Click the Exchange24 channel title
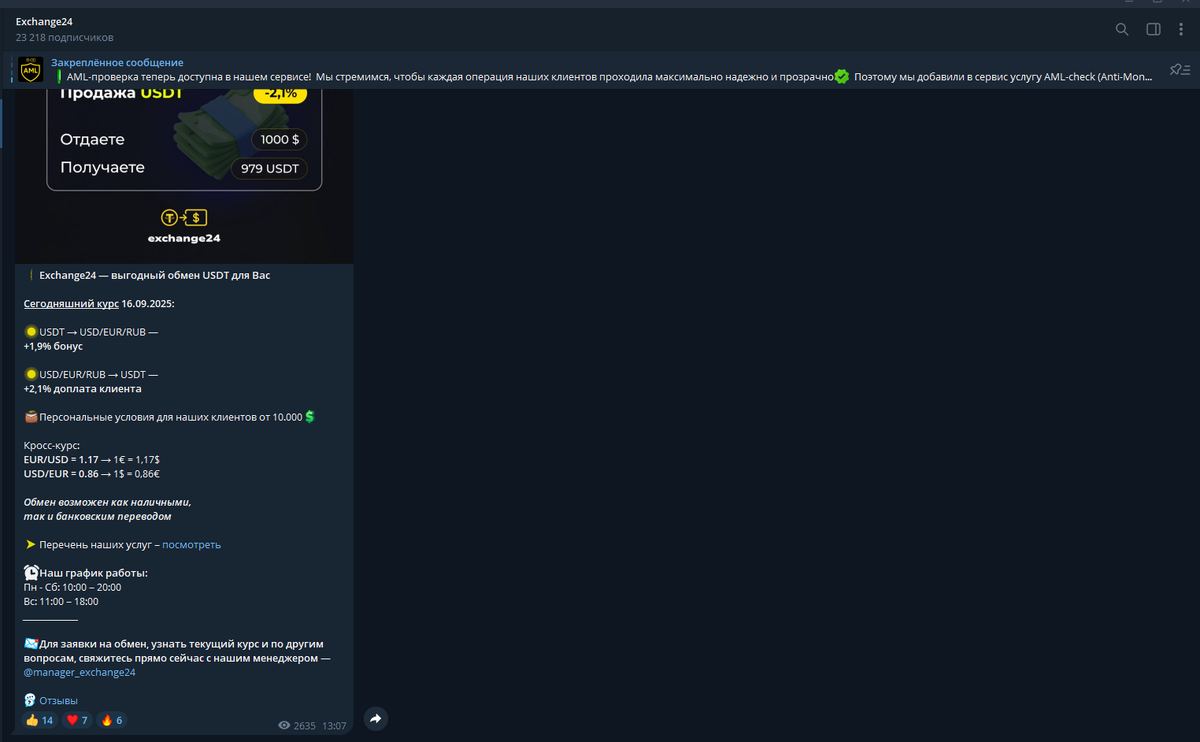The height and width of the screenshot is (742, 1200). [x=44, y=21]
